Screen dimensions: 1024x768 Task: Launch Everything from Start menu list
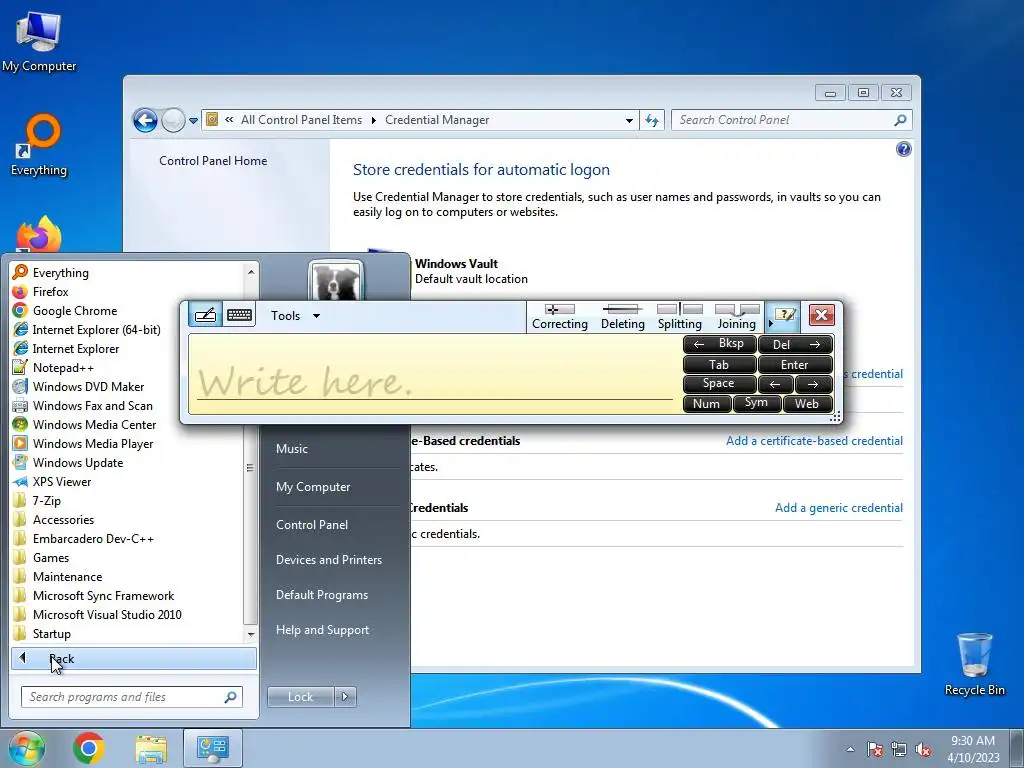128,272
